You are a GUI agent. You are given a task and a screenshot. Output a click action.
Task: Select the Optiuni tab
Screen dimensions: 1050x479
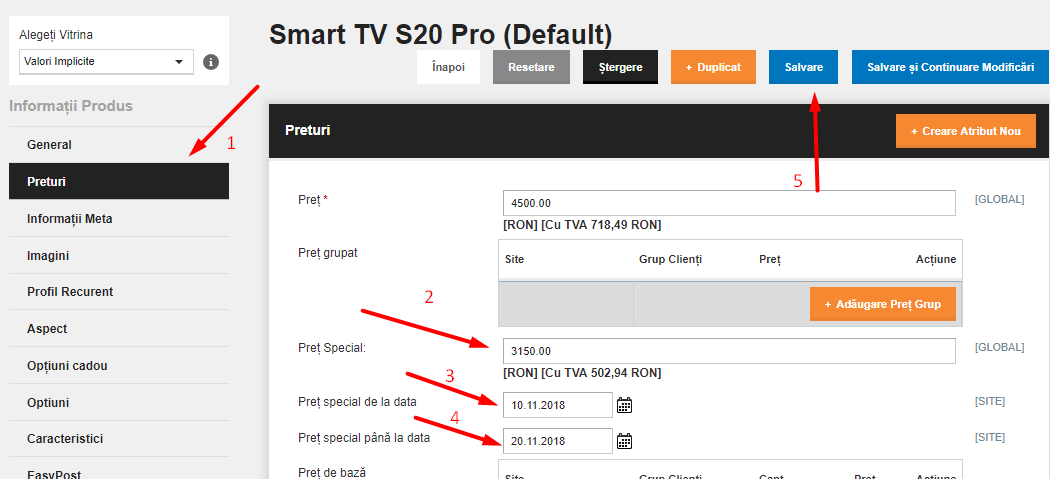(x=119, y=403)
